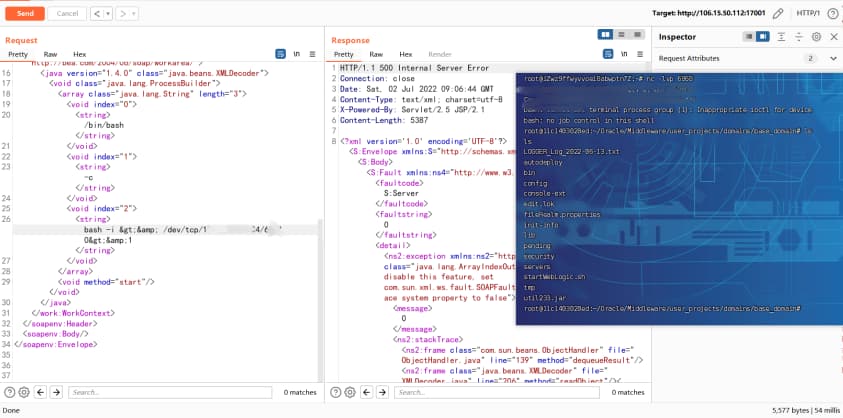The width and height of the screenshot is (843, 418).
Task: Select side-by-side split layout view
Action: pos(606,35)
